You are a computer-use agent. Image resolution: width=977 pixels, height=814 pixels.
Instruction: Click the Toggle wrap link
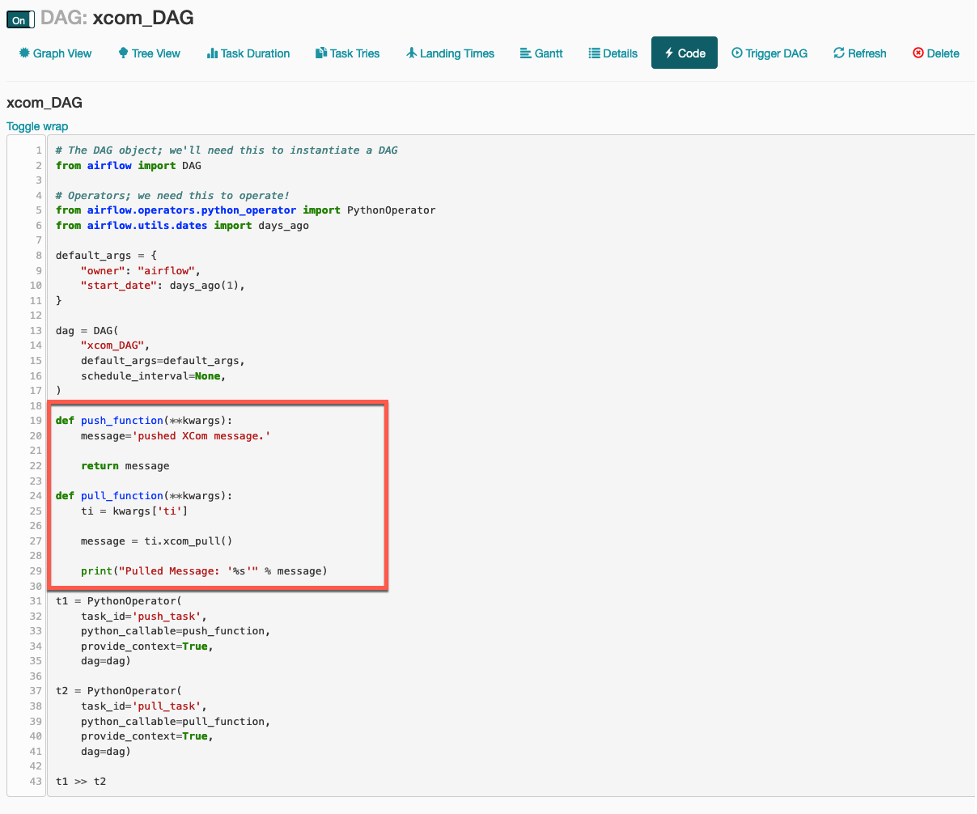[37, 126]
